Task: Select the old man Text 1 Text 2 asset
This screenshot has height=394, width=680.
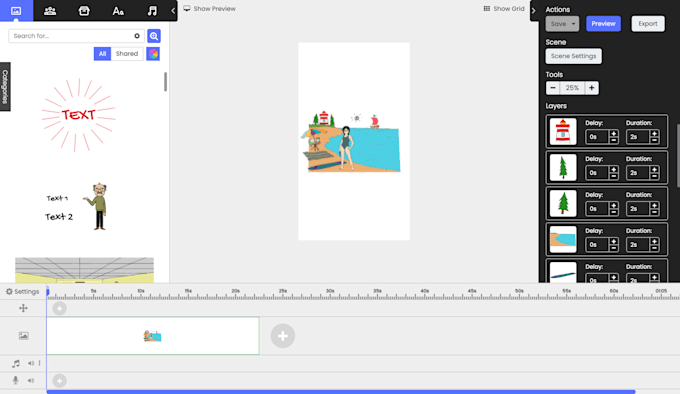Action: coord(76,207)
